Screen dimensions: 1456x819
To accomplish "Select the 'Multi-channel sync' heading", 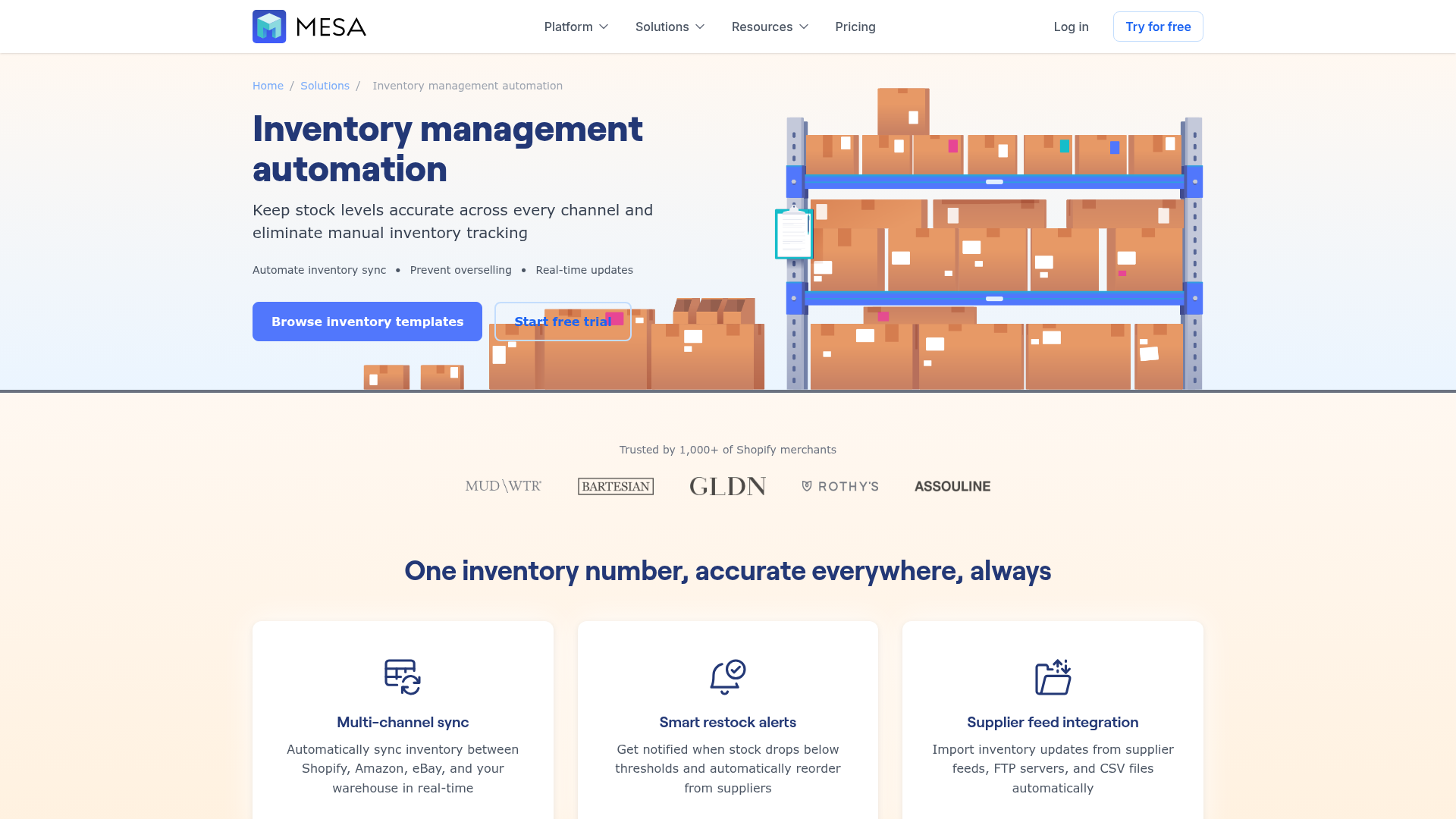I will click(x=403, y=722).
